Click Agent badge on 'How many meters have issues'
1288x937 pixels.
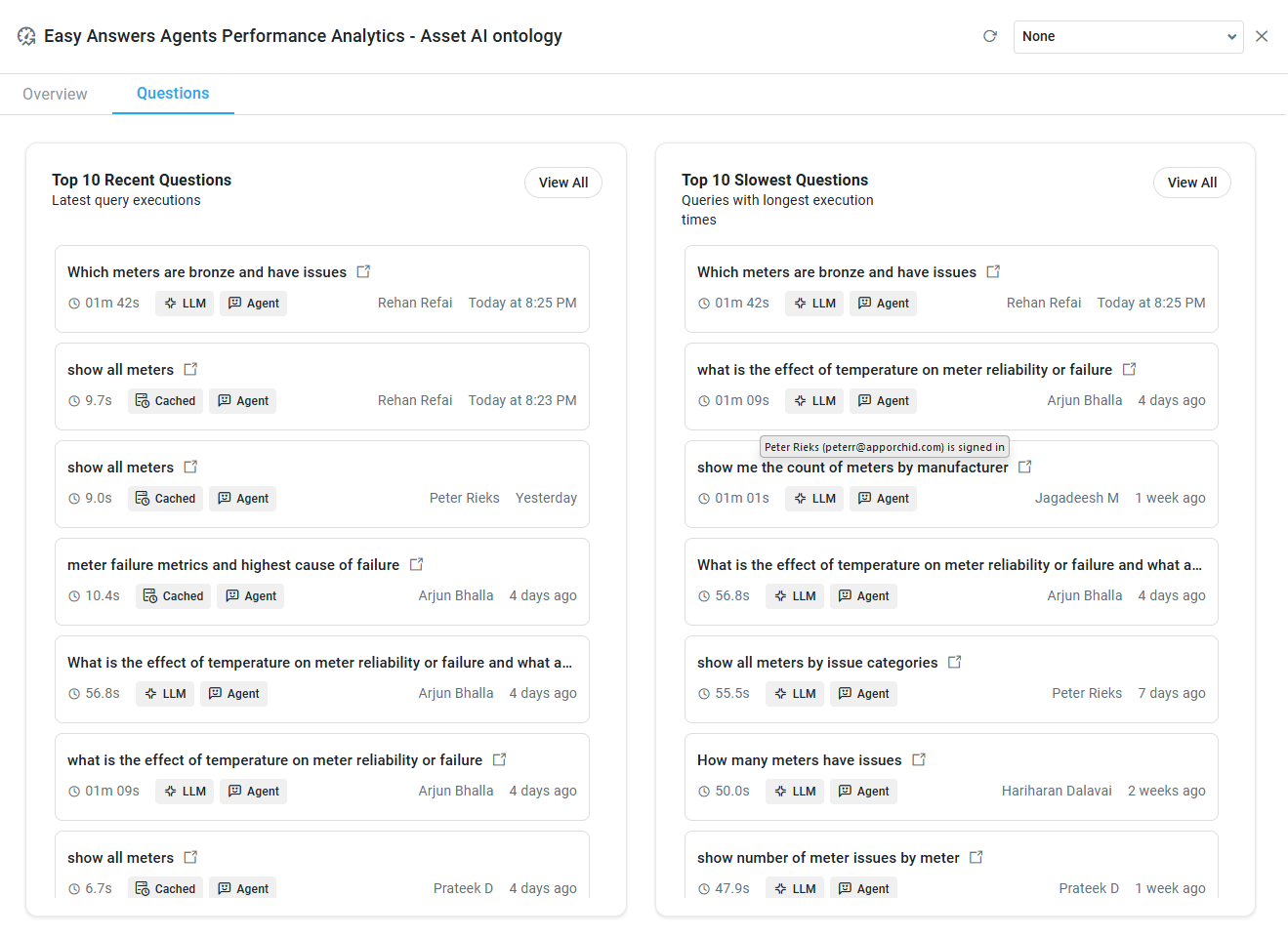[x=863, y=792]
